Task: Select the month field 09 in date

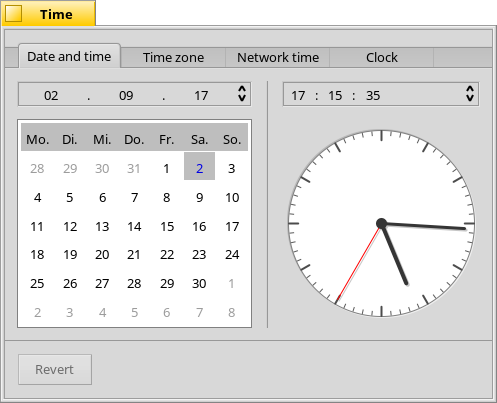Action: pos(126,96)
